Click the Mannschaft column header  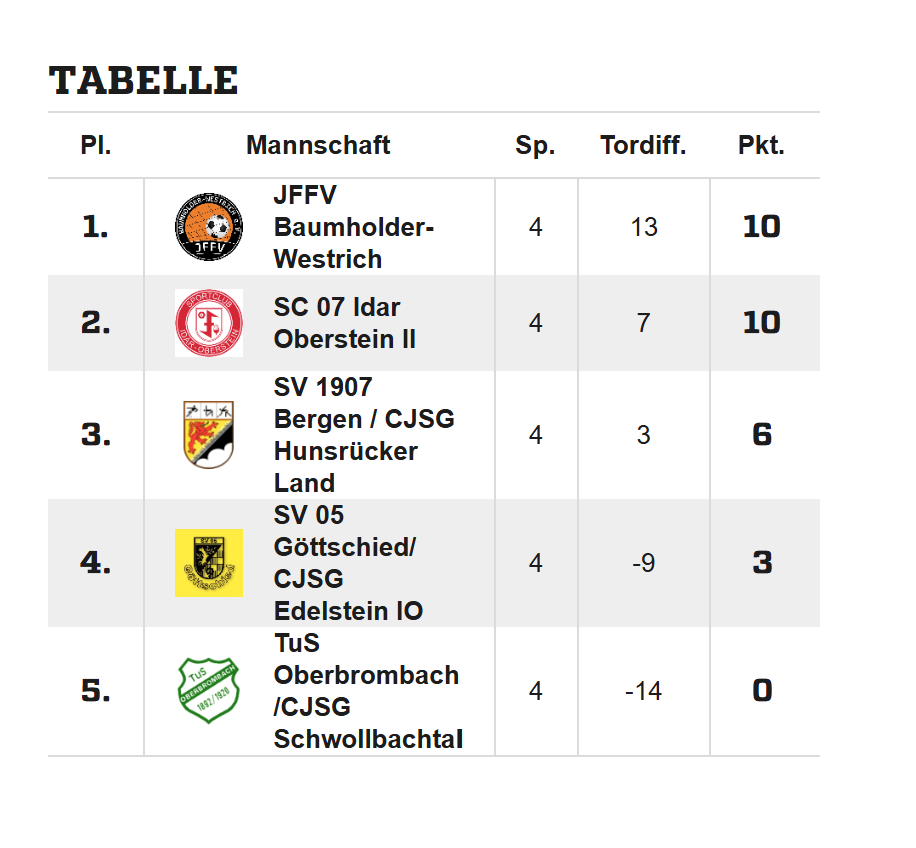pyautogui.click(x=318, y=145)
